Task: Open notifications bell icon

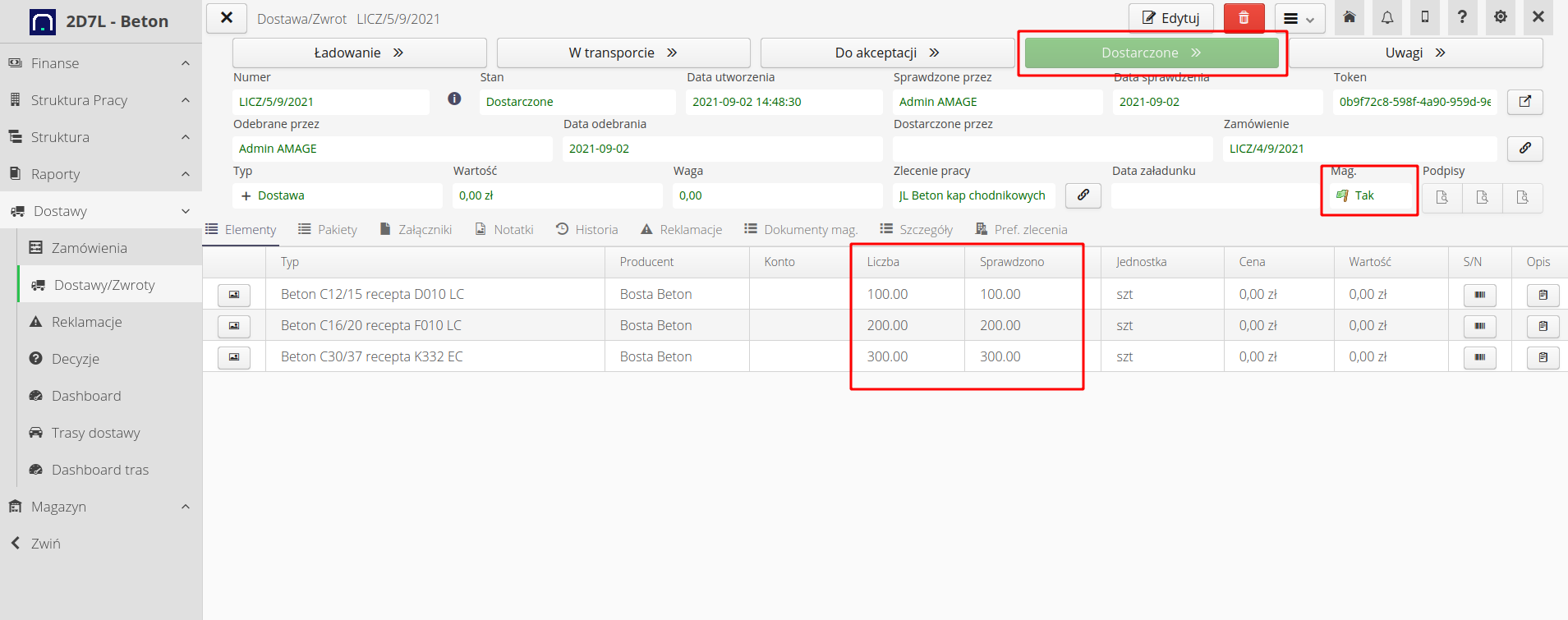Action: [1387, 17]
